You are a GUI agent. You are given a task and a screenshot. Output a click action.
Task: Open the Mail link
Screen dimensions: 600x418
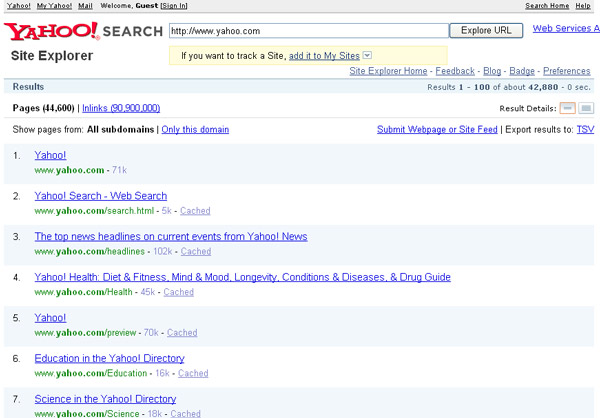coord(85,6)
